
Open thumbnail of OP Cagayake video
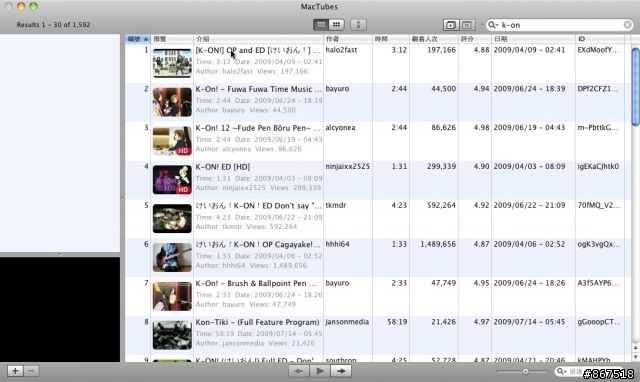pos(172,257)
